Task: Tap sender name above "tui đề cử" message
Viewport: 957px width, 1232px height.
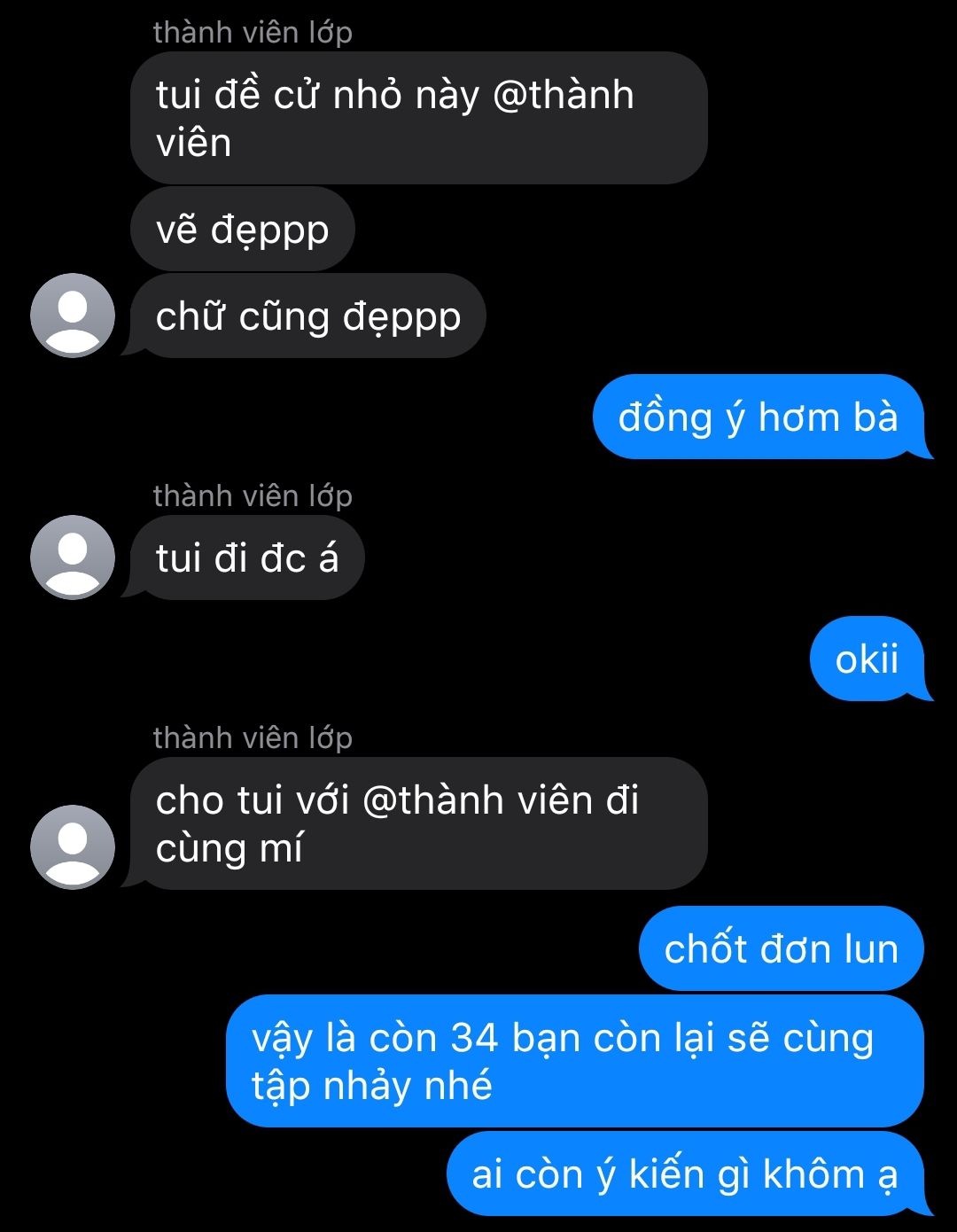Action: [x=253, y=32]
